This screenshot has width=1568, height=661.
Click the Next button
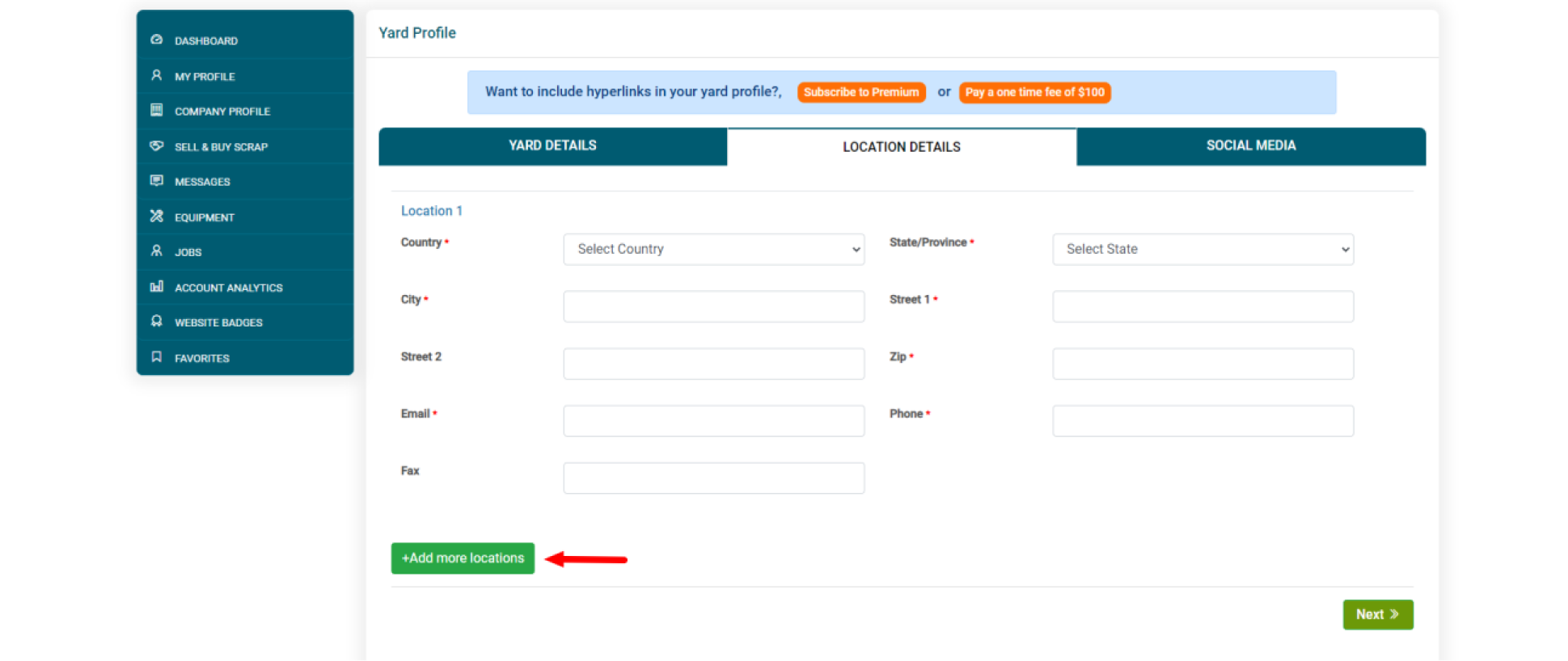pos(1377,615)
